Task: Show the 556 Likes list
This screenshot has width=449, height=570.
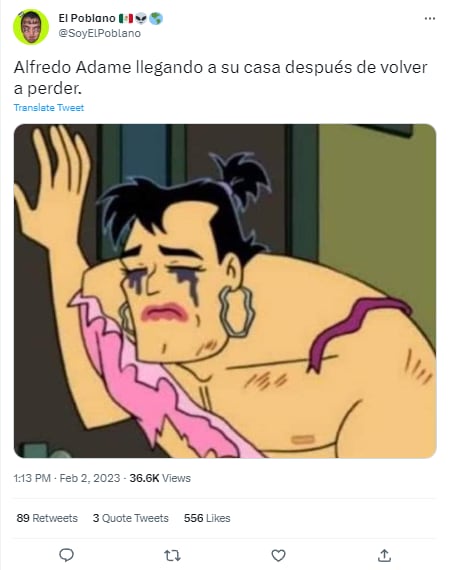Action: [207, 518]
